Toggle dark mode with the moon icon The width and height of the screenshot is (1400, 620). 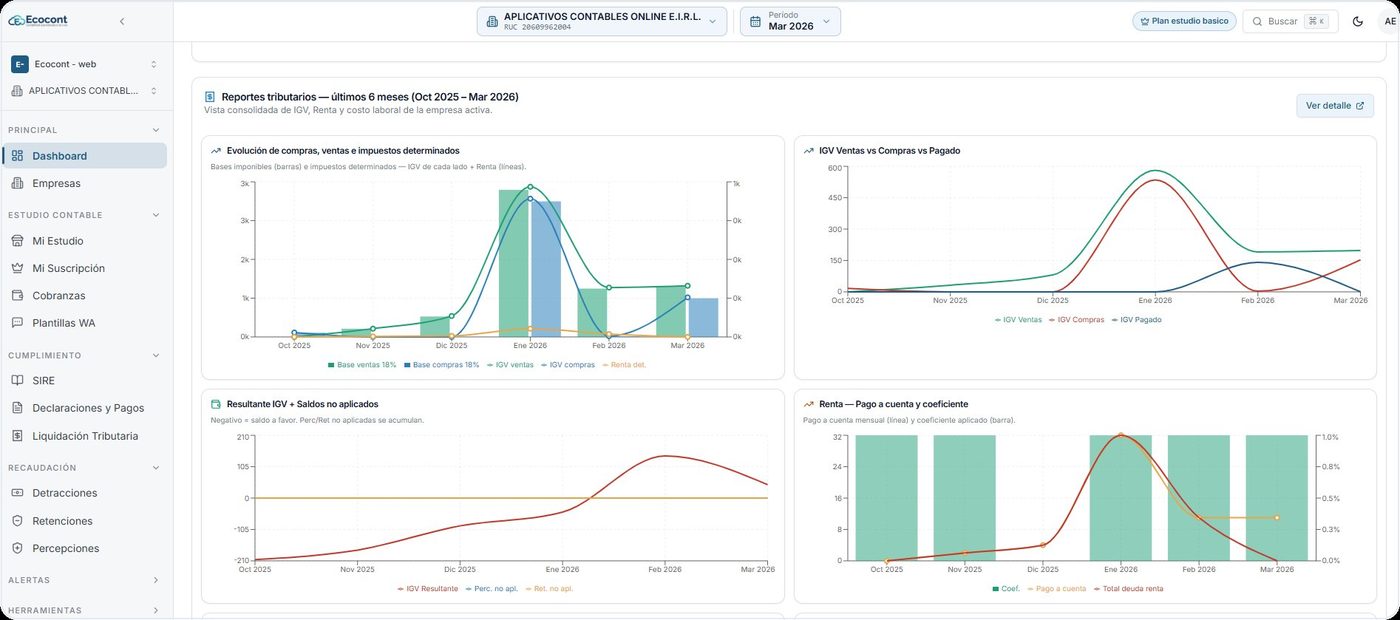[x=1358, y=21]
